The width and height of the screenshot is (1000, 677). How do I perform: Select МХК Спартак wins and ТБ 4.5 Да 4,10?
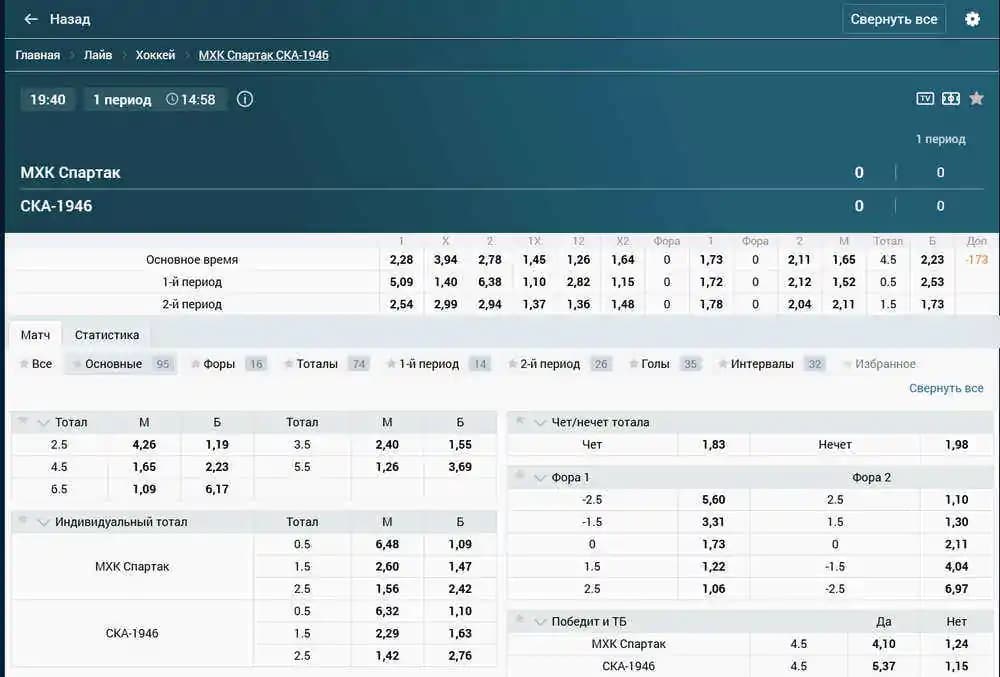click(x=883, y=644)
